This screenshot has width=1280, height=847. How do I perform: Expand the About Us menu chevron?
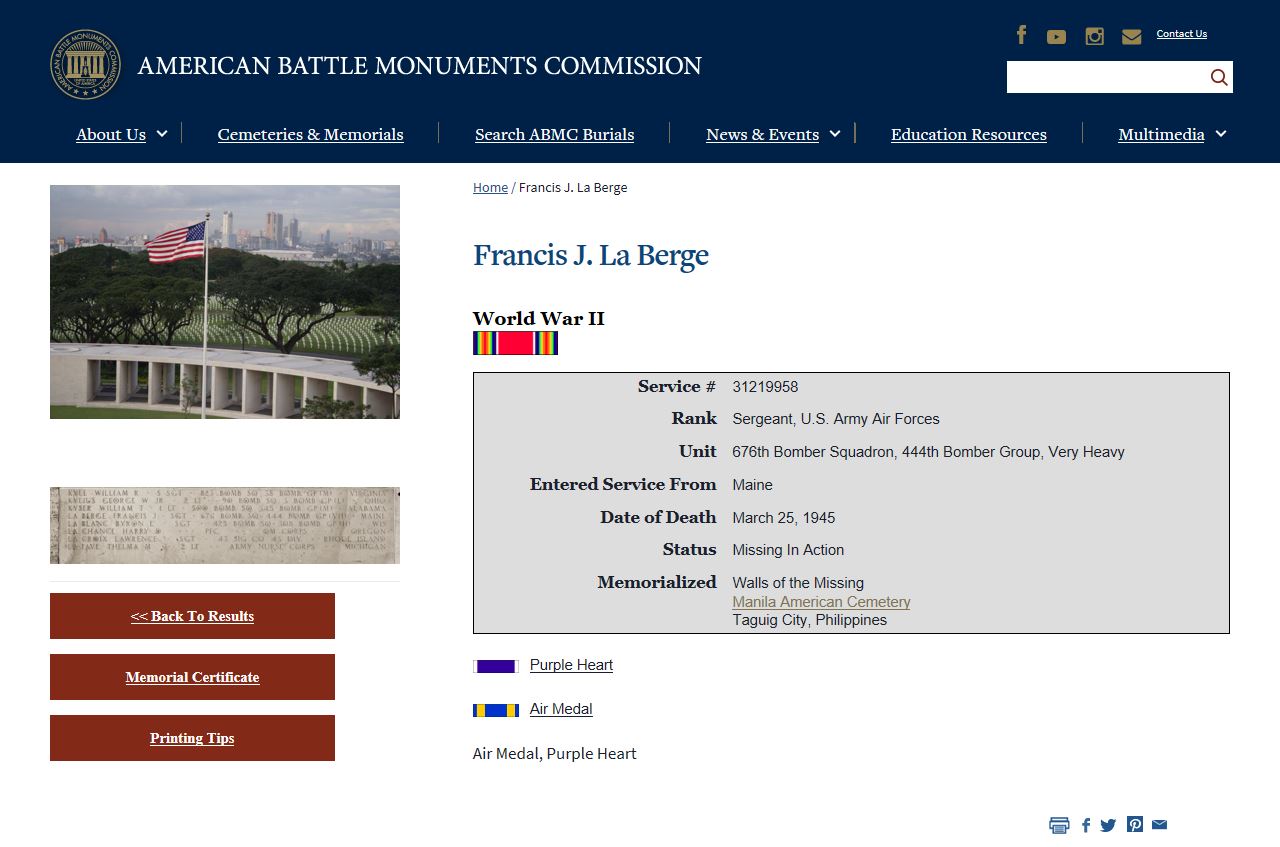click(x=163, y=133)
